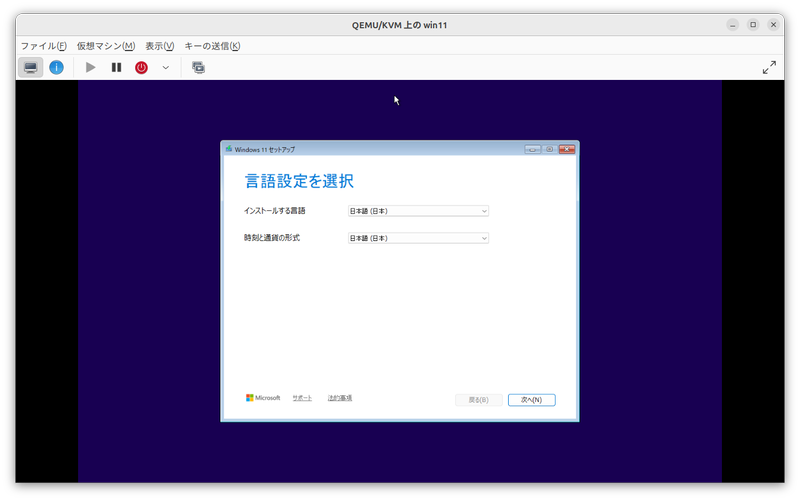
Task: Open the サポート link
Action: pyautogui.click(x=302, y=398)
